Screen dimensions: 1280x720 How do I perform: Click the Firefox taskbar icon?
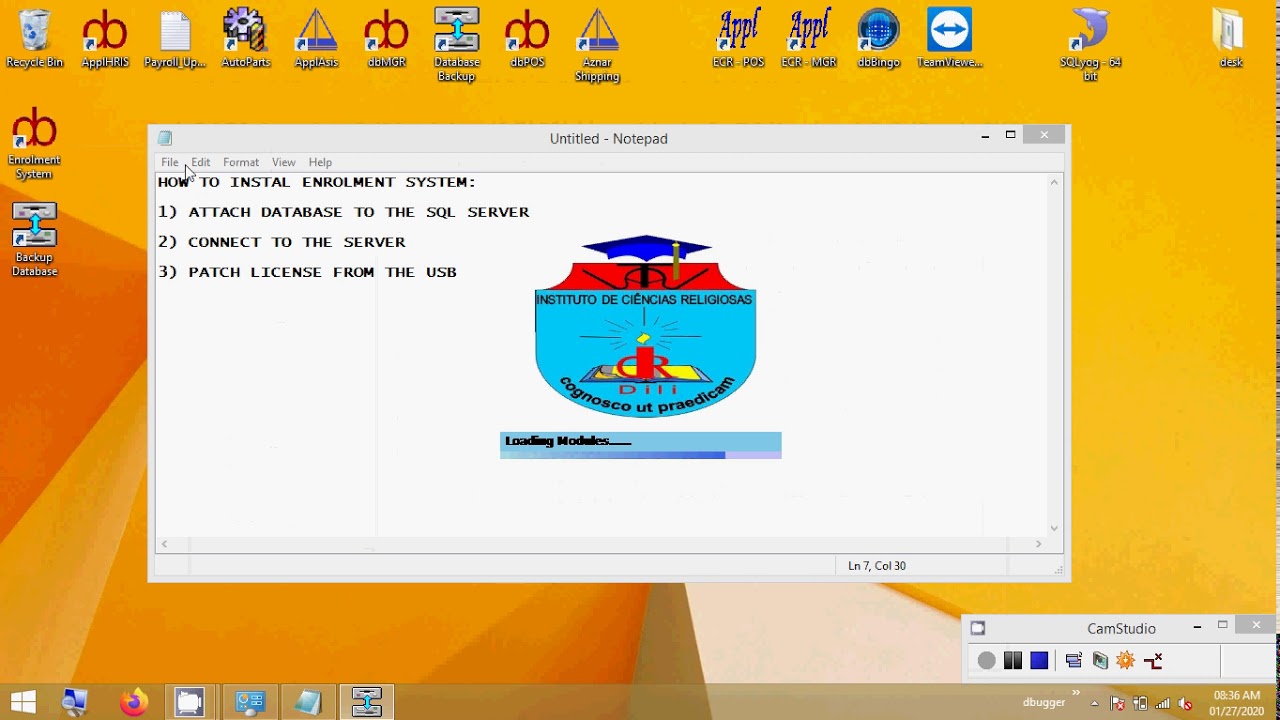pyautogui.click(x=133, y=702)
